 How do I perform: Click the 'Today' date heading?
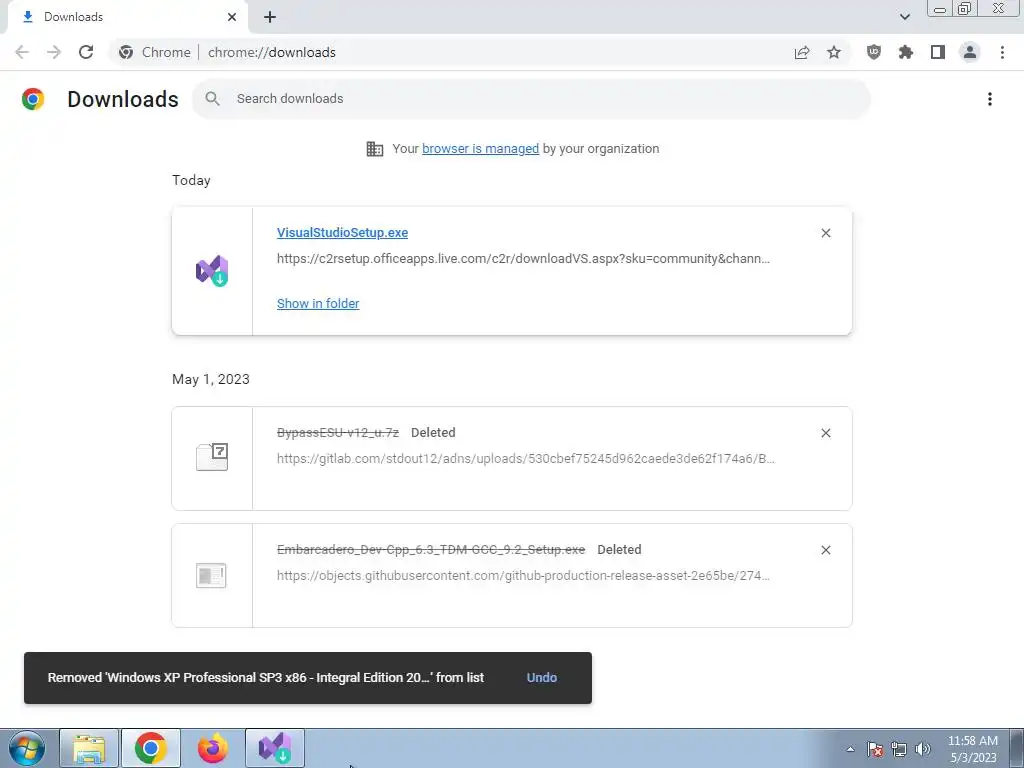pos(191,180)
